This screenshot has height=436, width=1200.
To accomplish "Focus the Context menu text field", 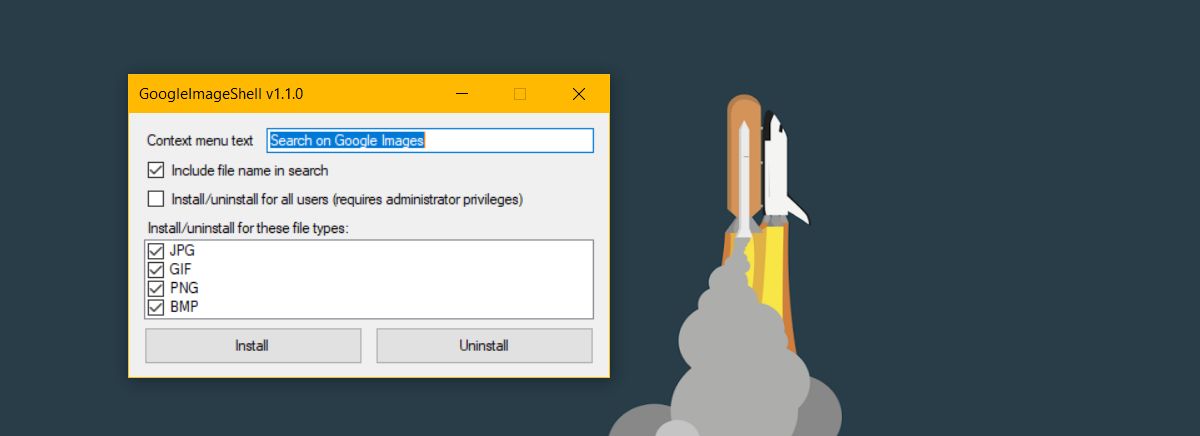I will 431,141.
